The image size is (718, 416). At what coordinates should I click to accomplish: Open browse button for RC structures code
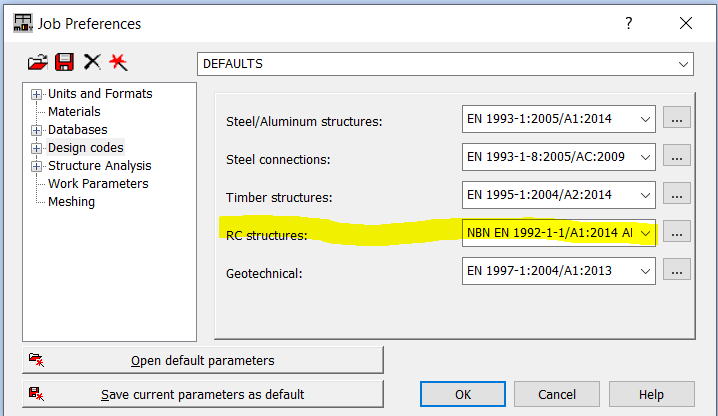[x=677, y=232]
